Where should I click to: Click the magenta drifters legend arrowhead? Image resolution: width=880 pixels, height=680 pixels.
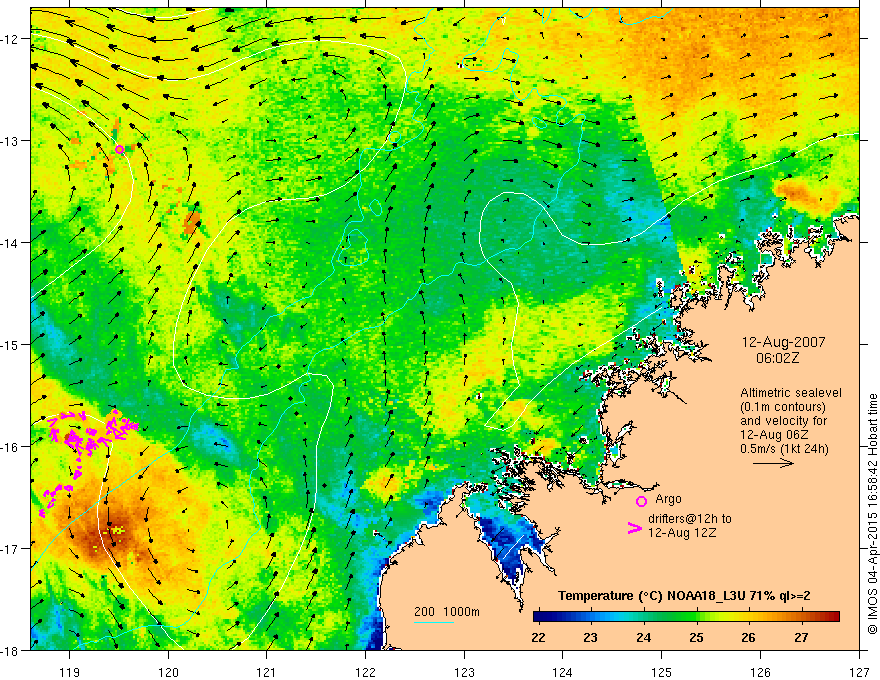tap(634, 528)
